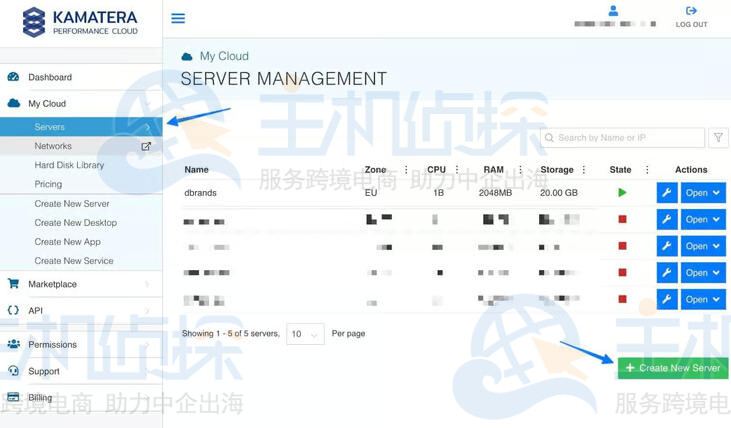Open Pricing in the sidebar
This screenshot has width=731, height=428.
[x=48, y=184]
